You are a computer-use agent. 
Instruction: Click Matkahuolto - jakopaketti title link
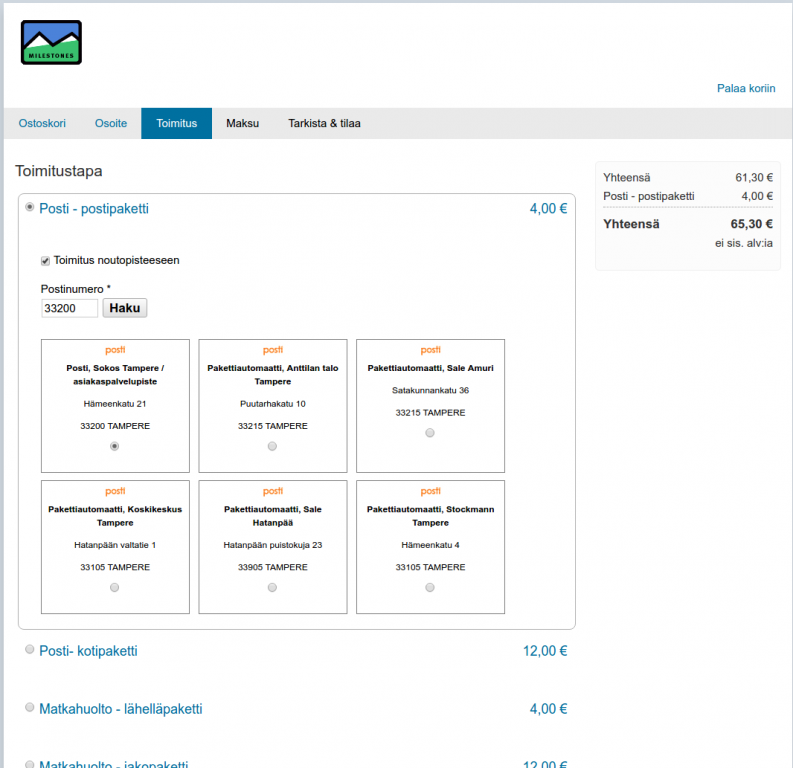[x=114, y=763]
